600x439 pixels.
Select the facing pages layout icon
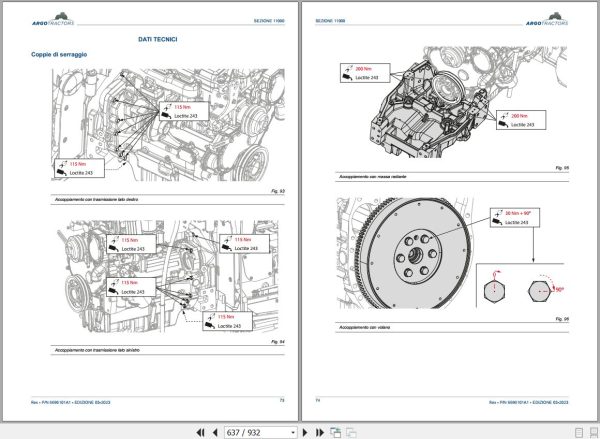[x=594, y=433]
